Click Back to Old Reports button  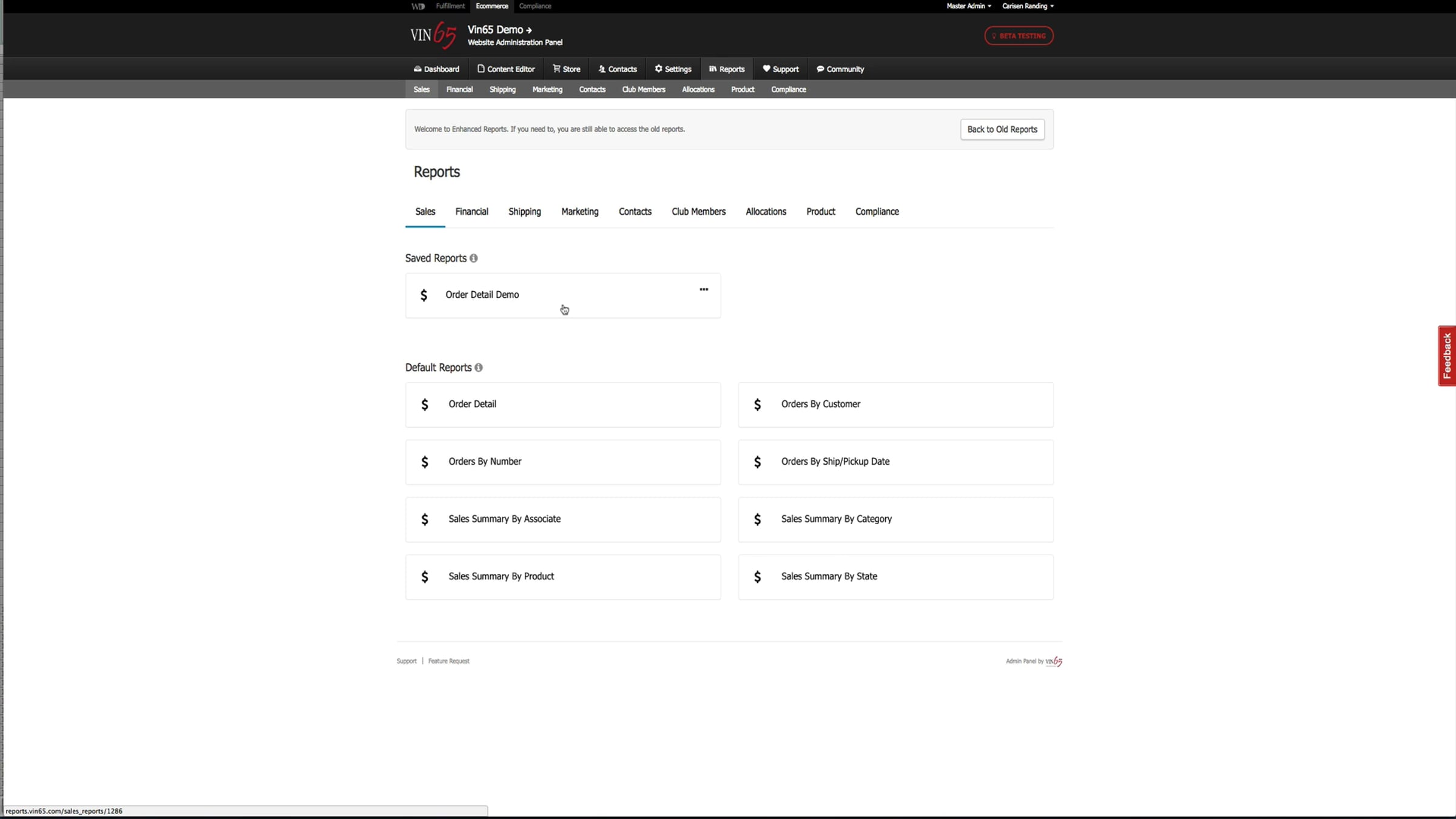point(1002,129)
